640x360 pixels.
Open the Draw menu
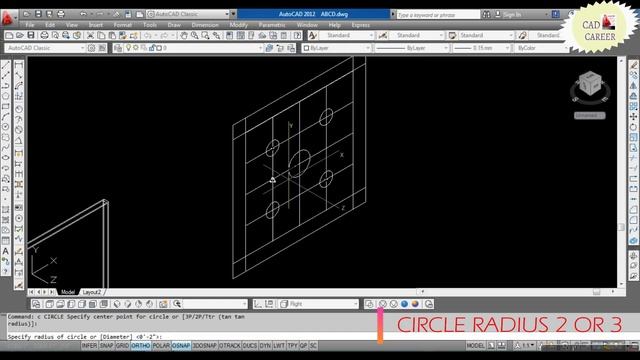[174, 25]
